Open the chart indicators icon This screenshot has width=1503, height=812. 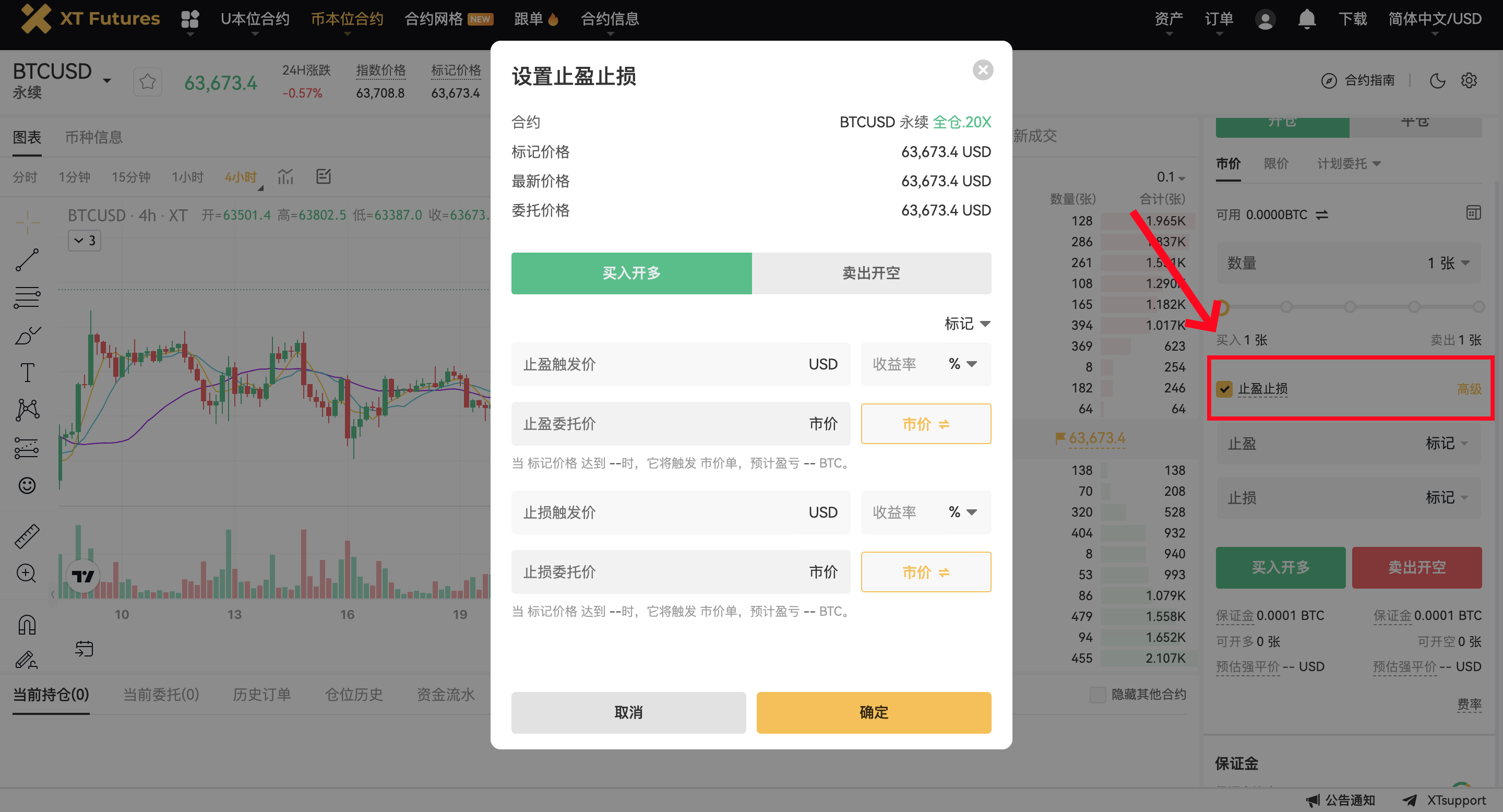coord(285,177)
